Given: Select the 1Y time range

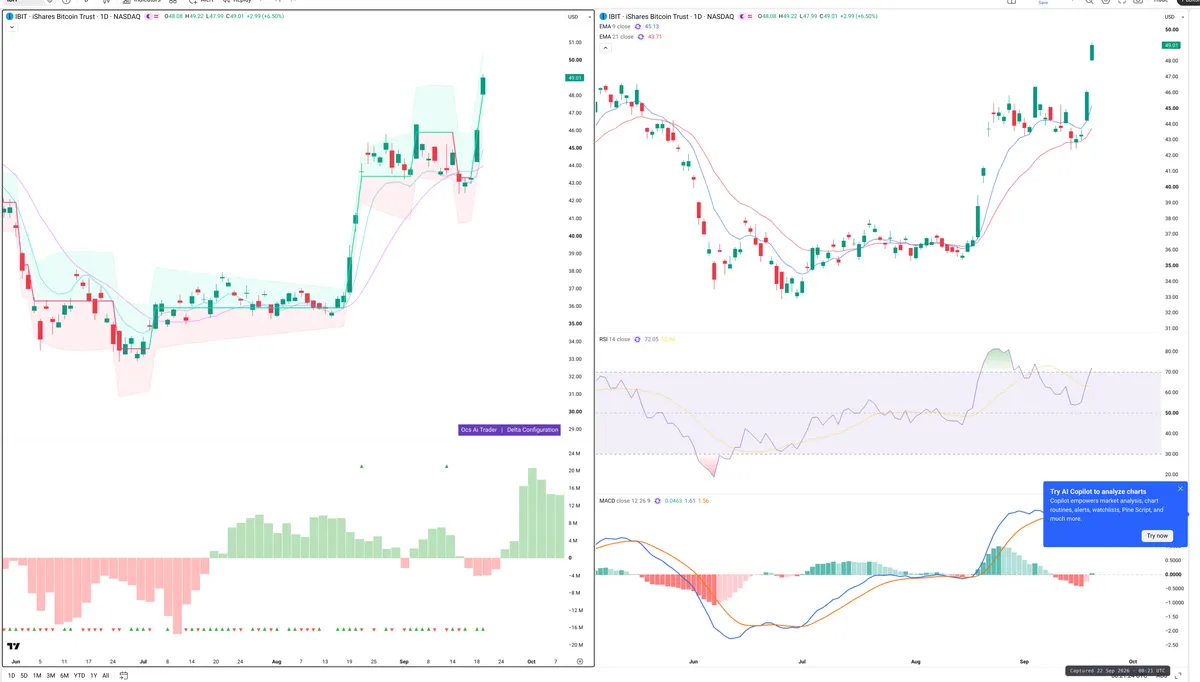Looking at the screenshot, I should [93, 675].
